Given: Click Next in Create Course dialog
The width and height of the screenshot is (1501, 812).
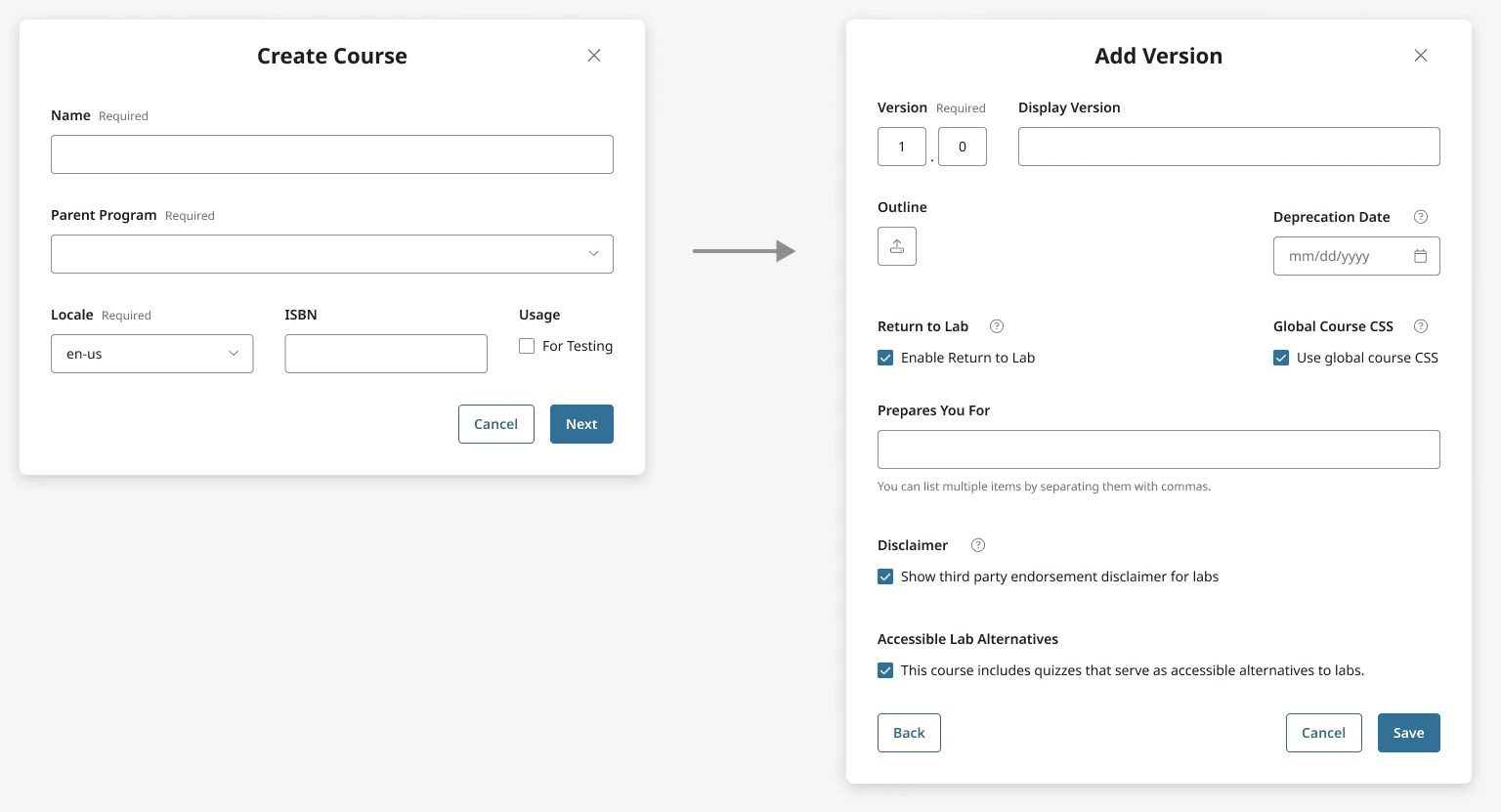Looking at the screenshot, I should point(581,424).
